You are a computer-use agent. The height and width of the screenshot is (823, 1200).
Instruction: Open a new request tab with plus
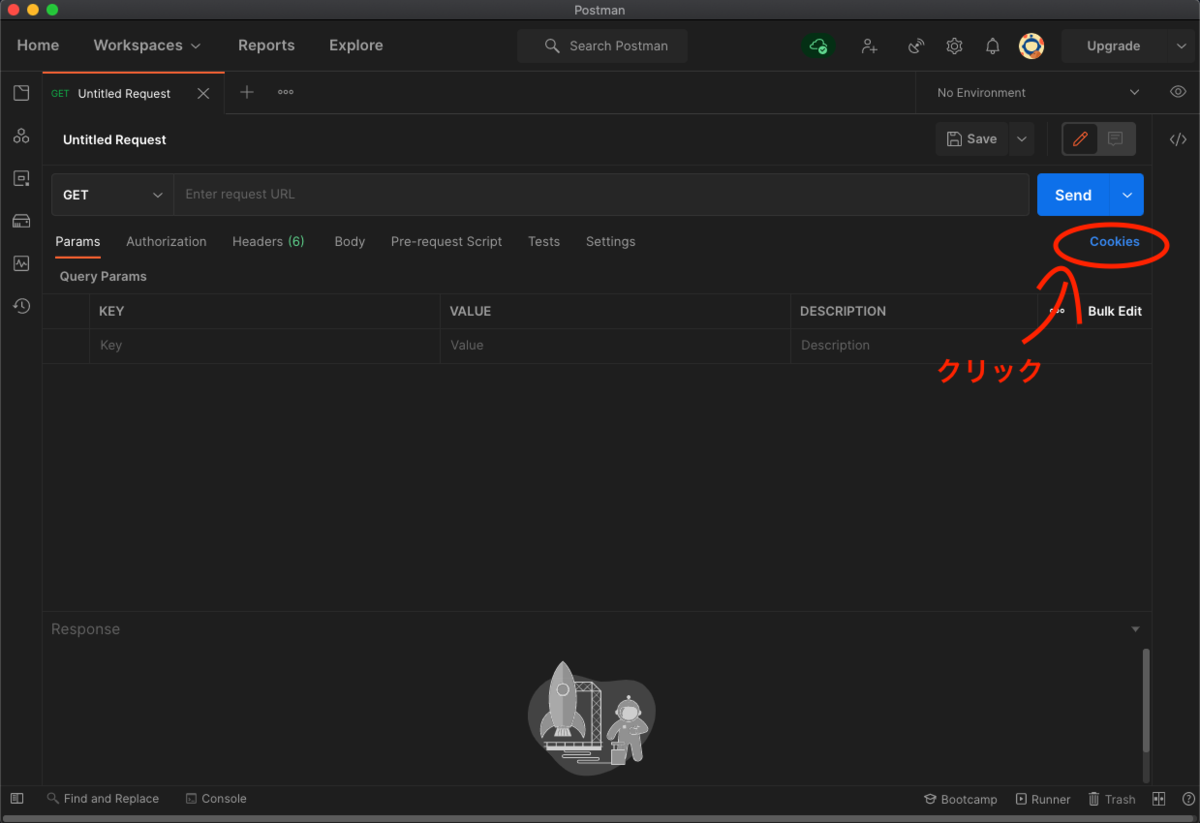[247, 92]
